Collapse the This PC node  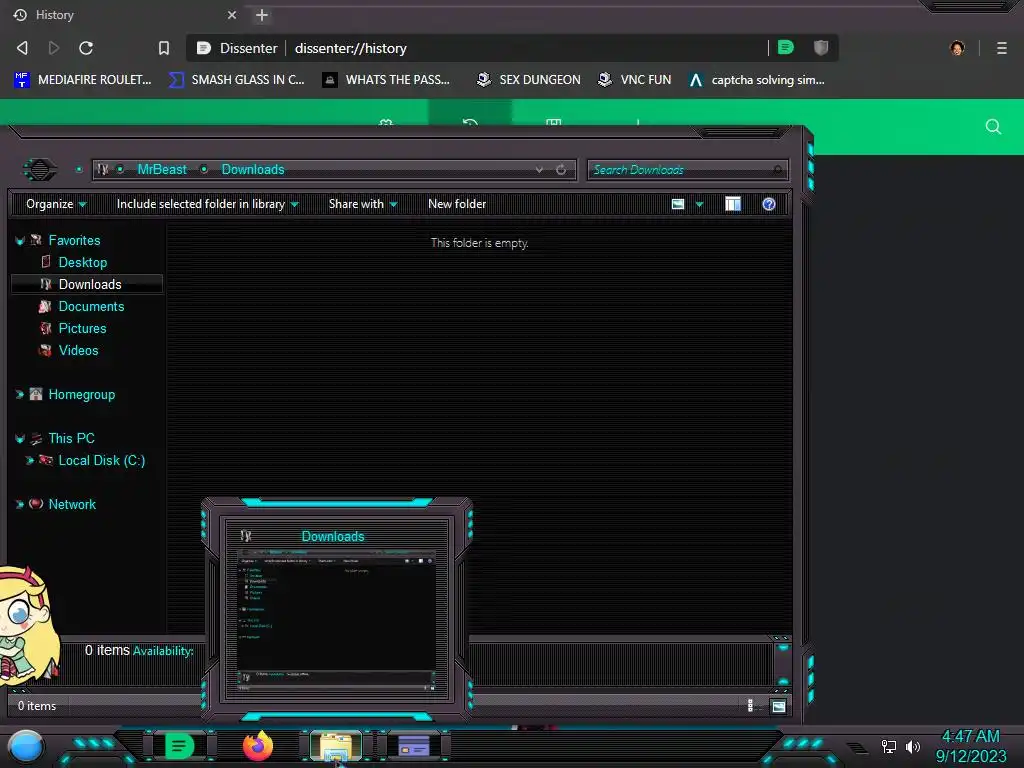point(20,439)
